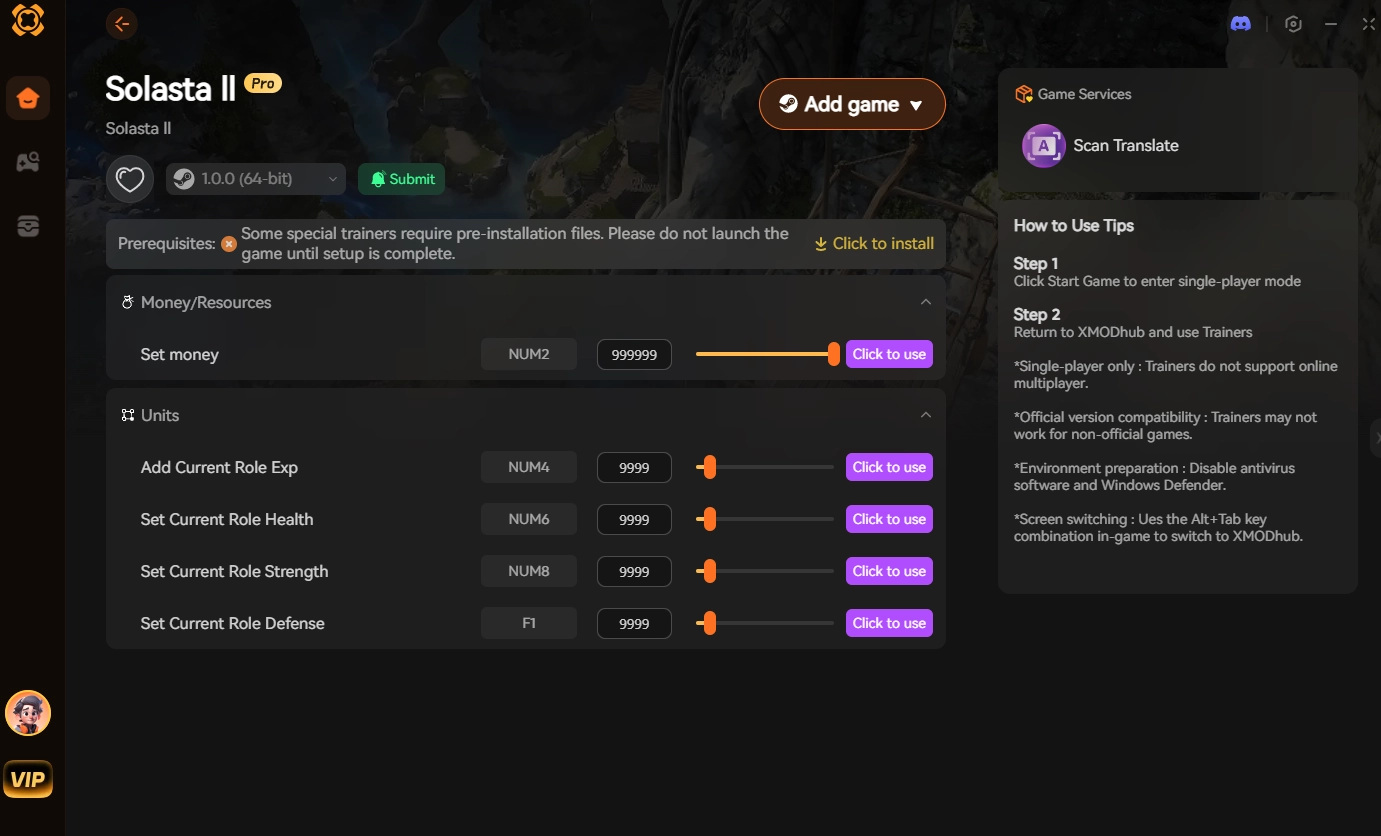Launch Scan Translate service
The width and height of the screenshot is (1381, 836).
1100,146
